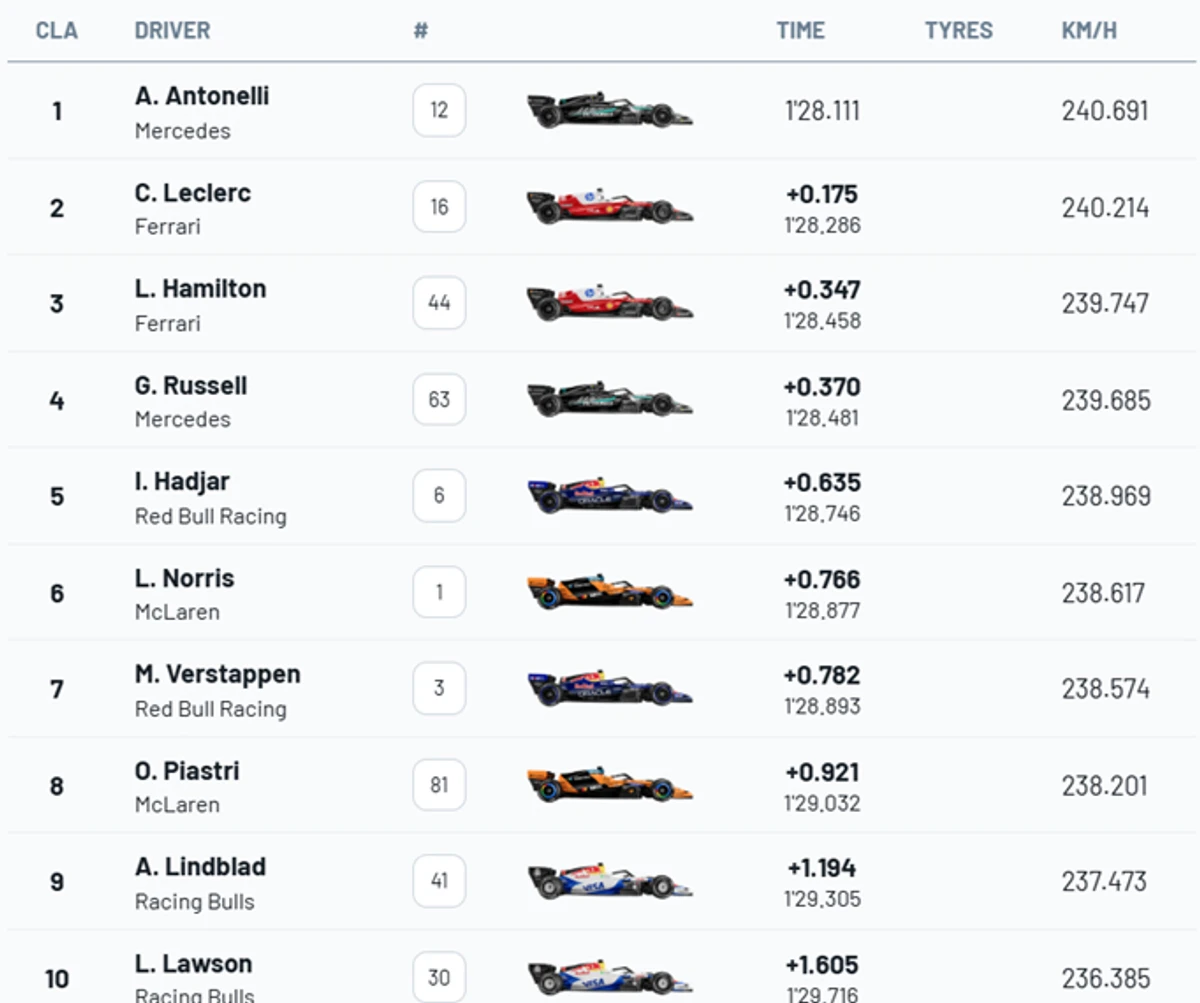The image size is (1200, 1003).
Task: Click the Ferrari team label under L. Hamilton
Action: (168, 323)
